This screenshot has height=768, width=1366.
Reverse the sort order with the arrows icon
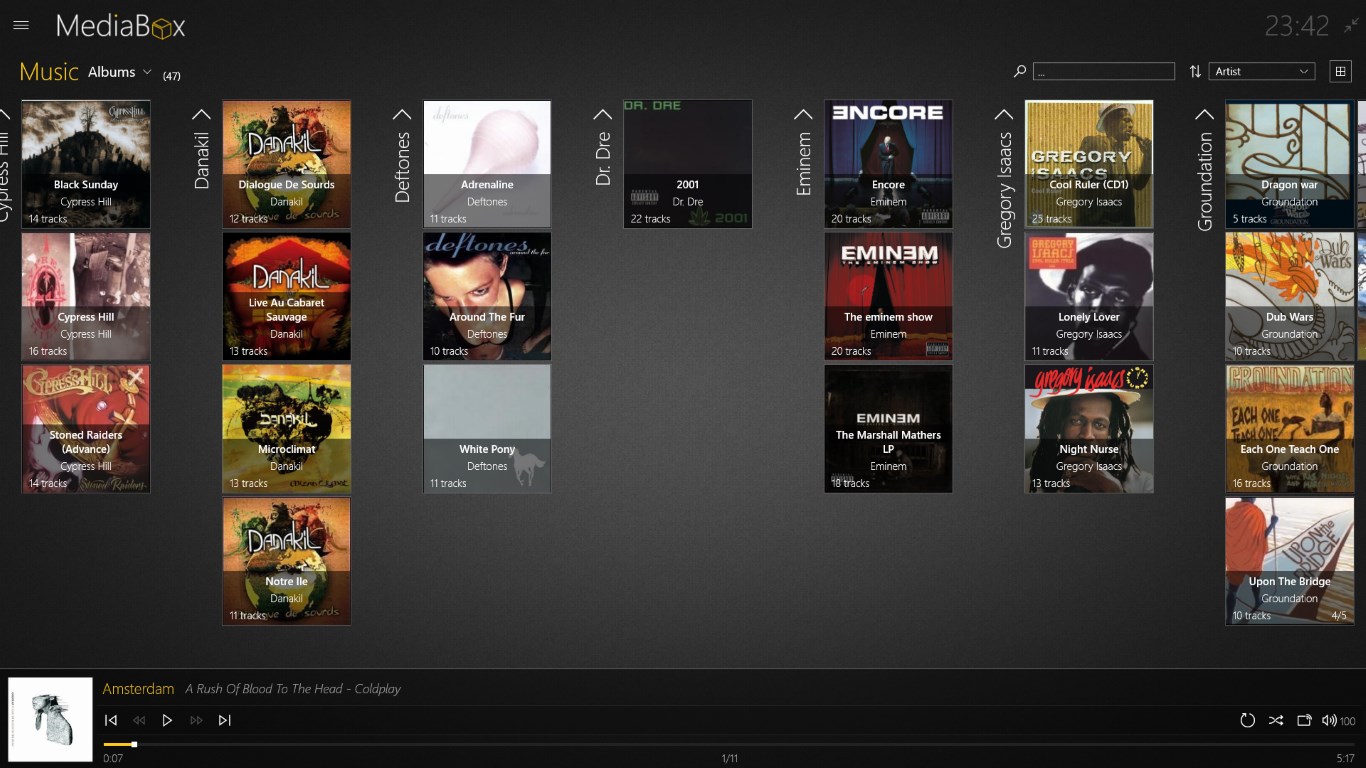point(1195,71)
